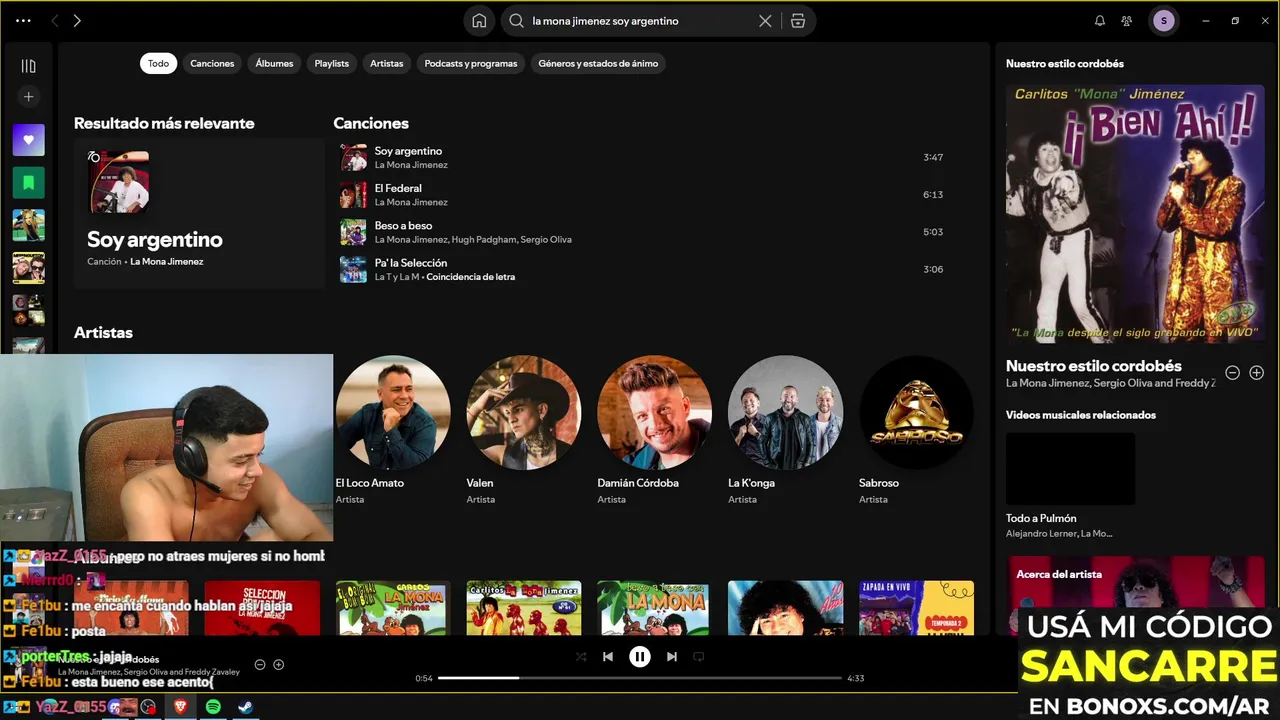Open the Browse icon beside search
1280x720 pixels.
(x=798, y=21)
